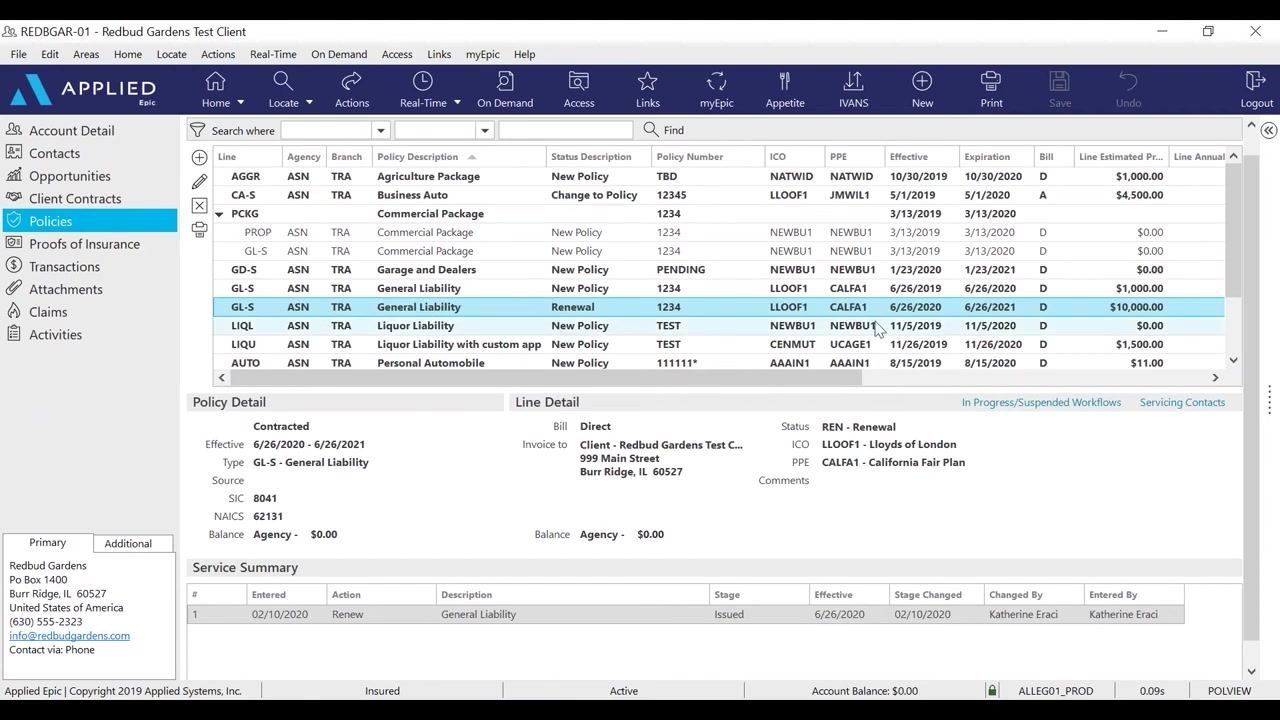Expand the Real-Time toolbar dropdown arrow

(457, 103)
